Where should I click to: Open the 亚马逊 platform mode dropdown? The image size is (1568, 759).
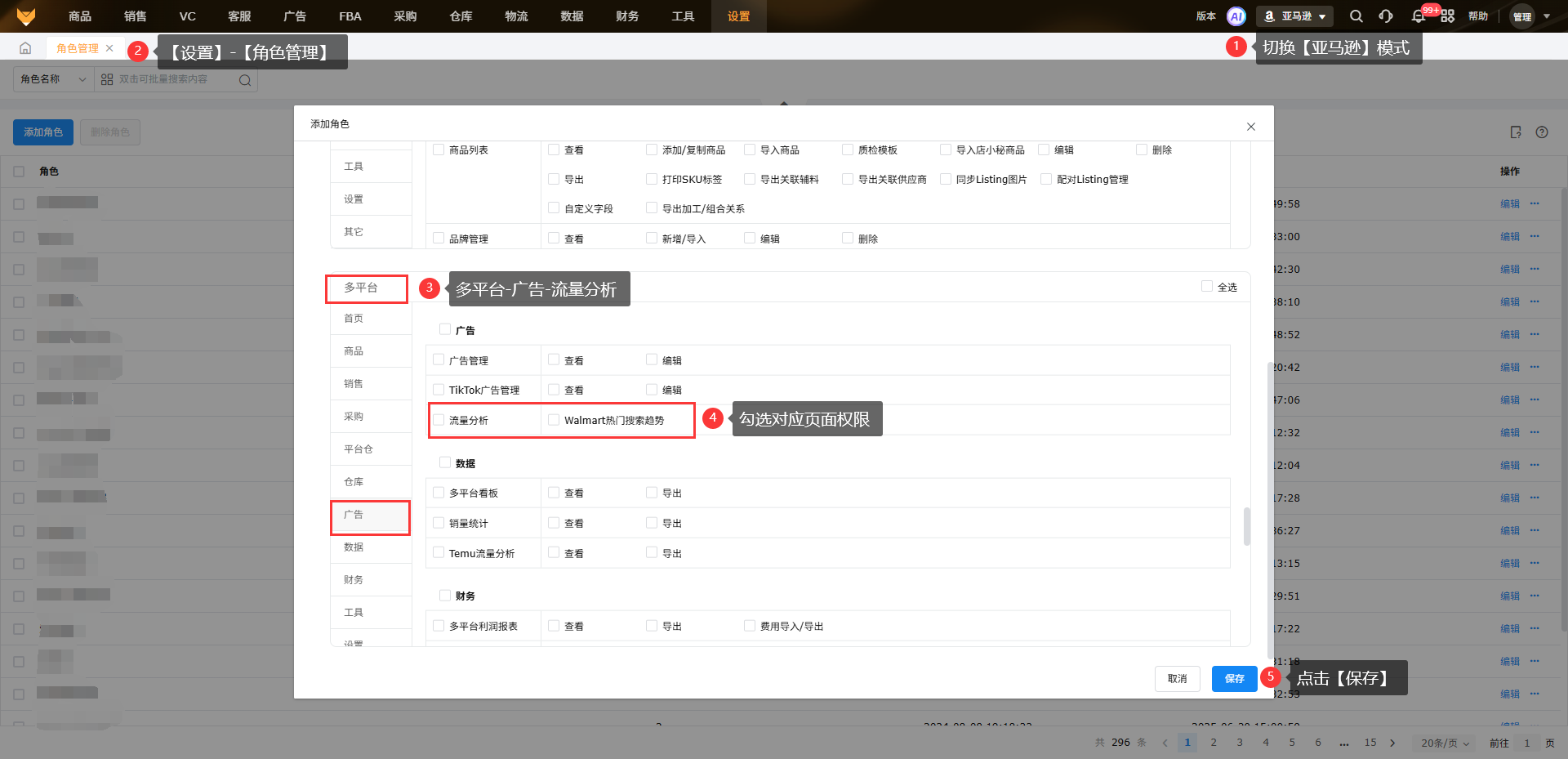(1295, 16)
